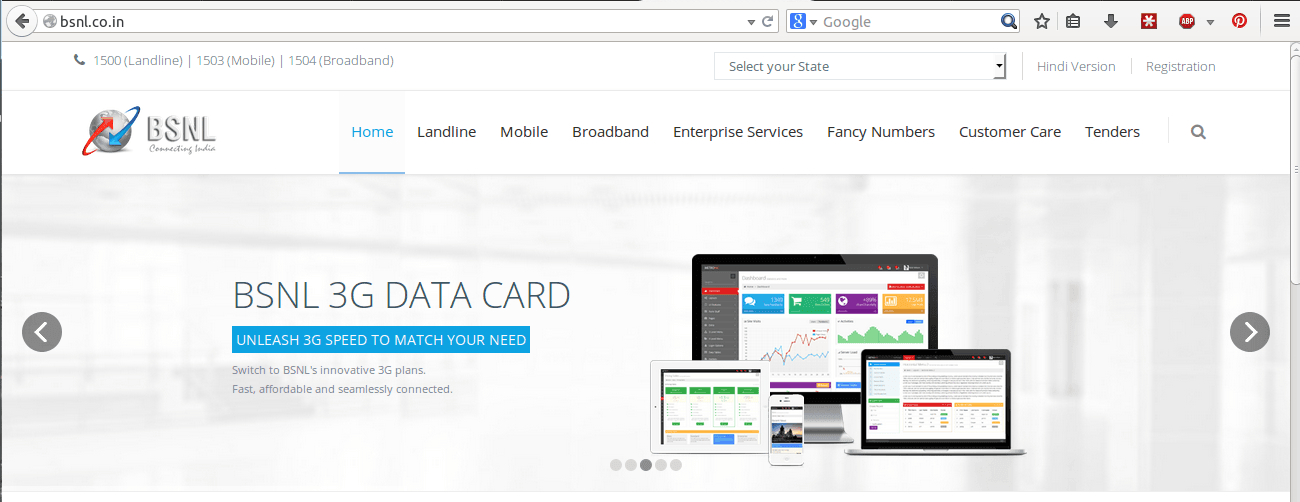The image size is (1300, 502).
Task: Go to the Home menu item
Action: coord(372,132)
